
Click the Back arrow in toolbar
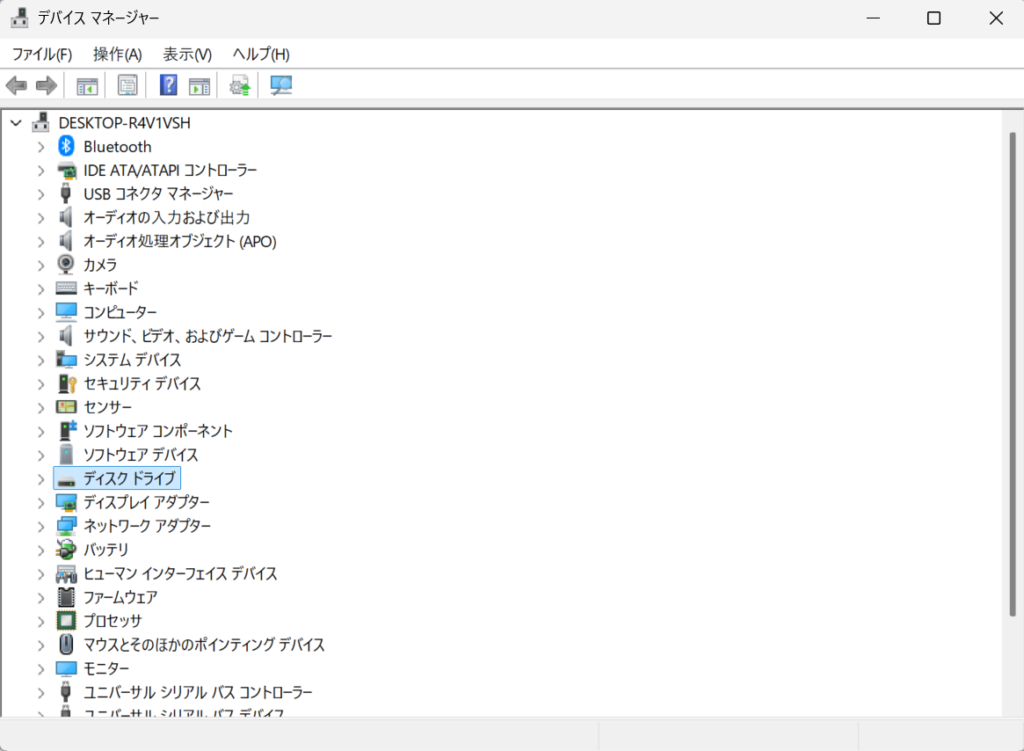click(x=16, y=86)
